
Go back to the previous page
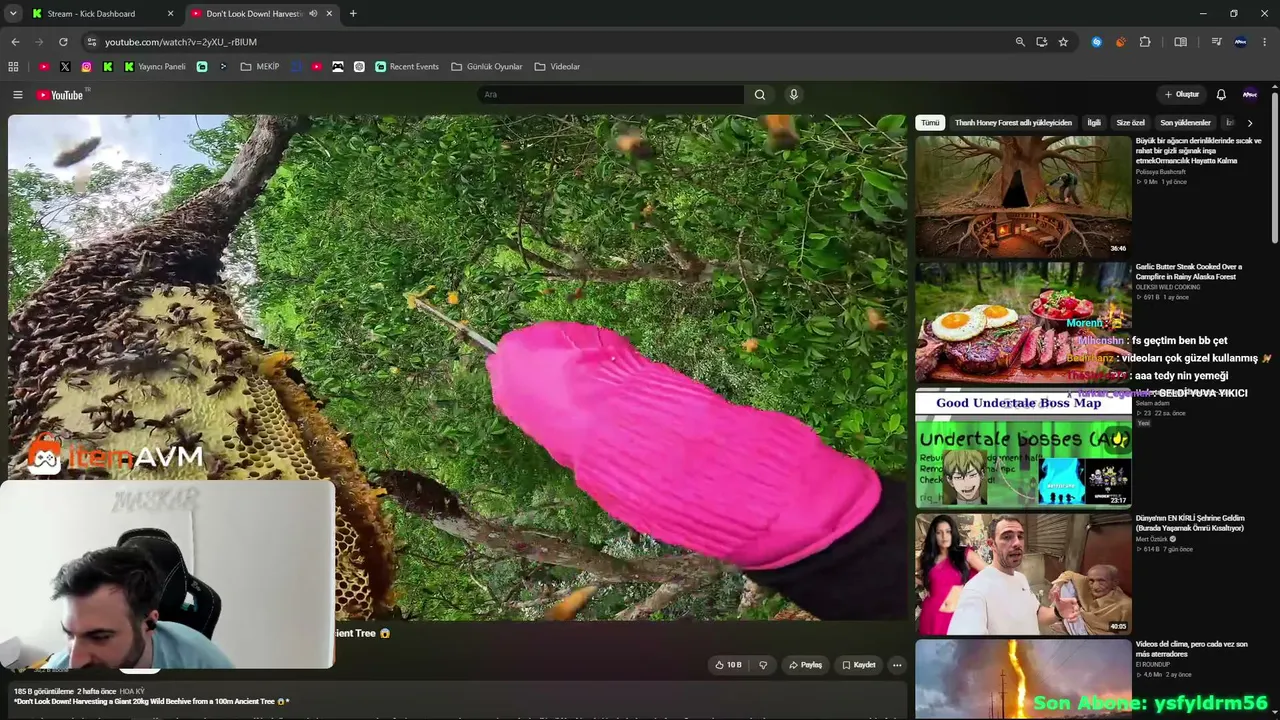click(15, 42)
